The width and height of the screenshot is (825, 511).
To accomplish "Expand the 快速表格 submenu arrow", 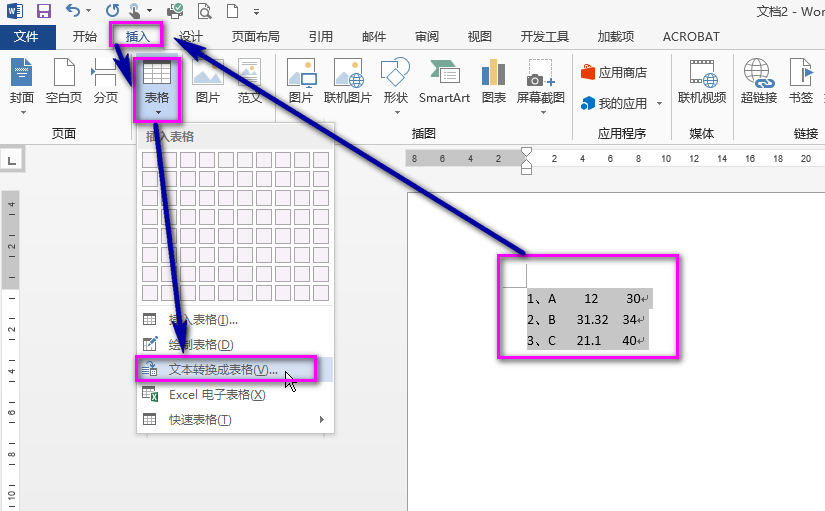I will tap(321, 419).
